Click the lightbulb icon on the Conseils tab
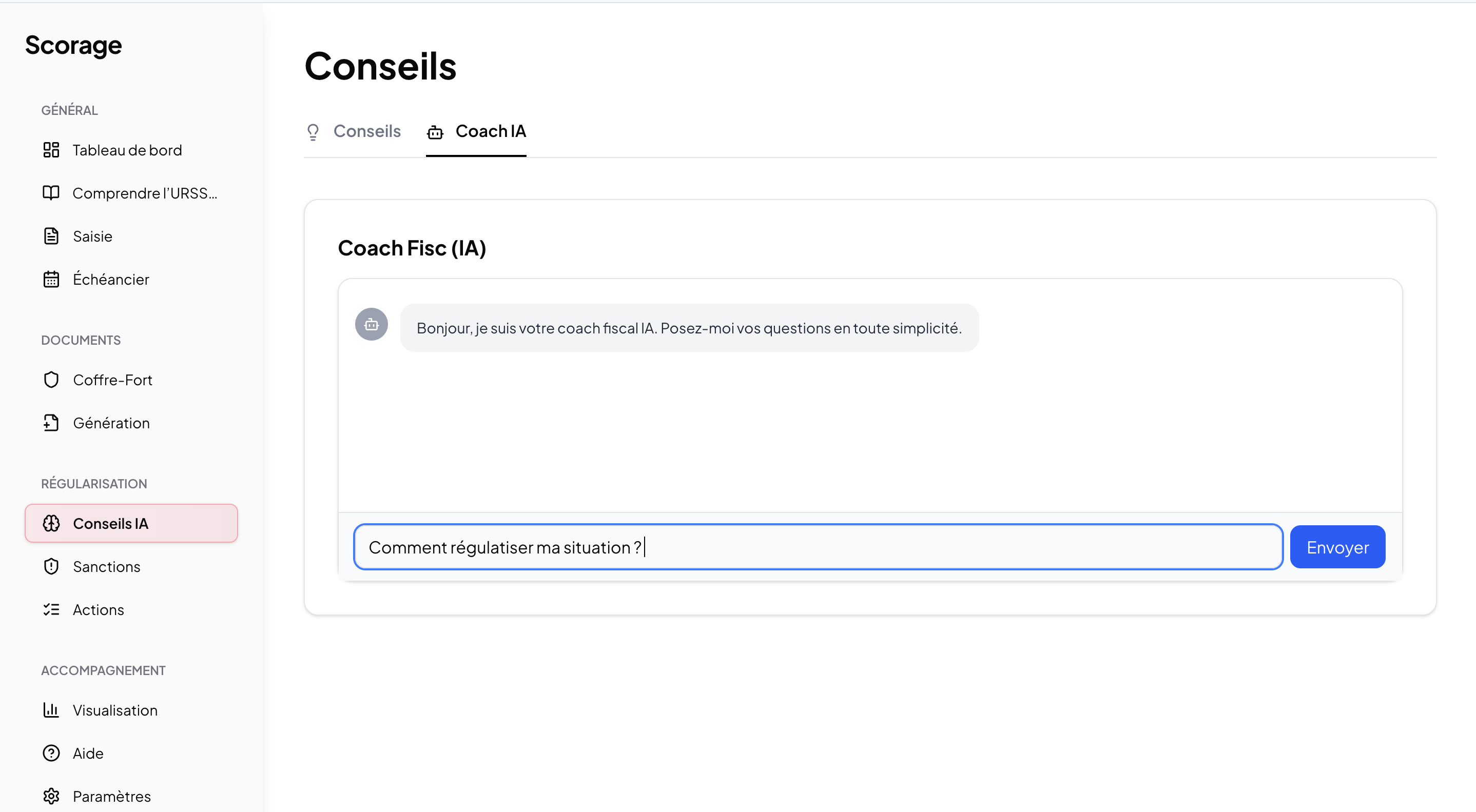 313,131
